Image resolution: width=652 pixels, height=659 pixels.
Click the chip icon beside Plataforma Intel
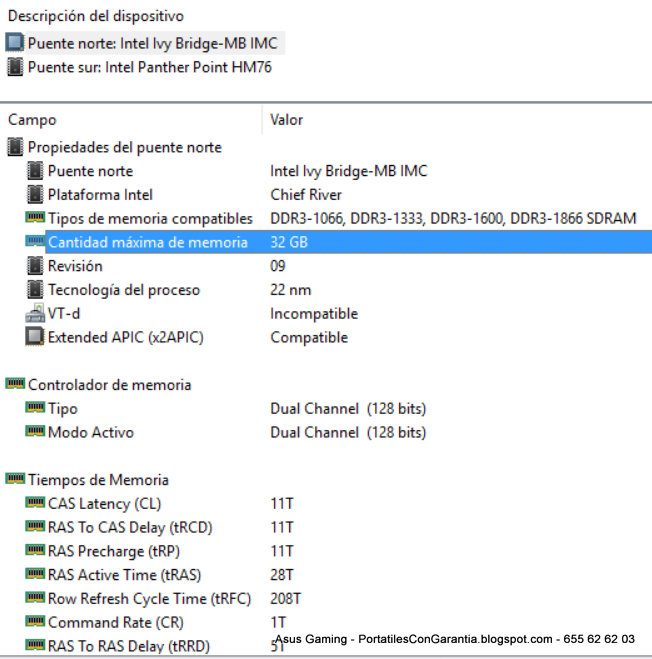(x=35, y=195)
